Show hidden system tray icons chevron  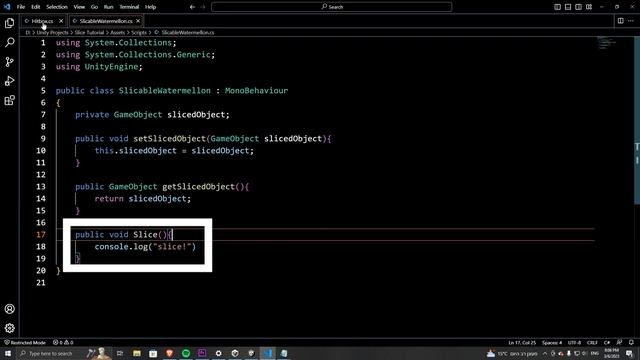545,353
